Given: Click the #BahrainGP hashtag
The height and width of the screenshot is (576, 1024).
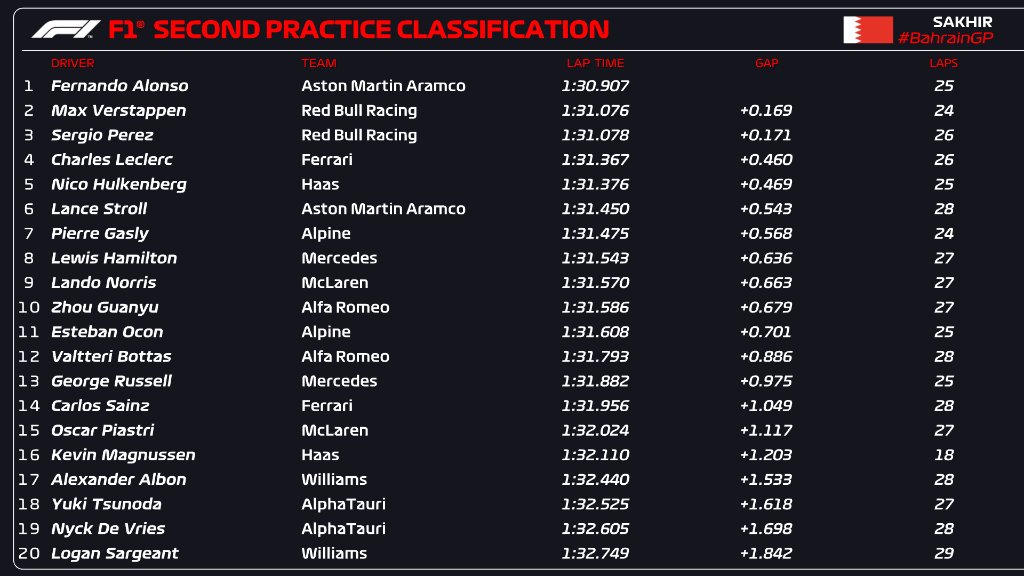Looking at the screenshot, I should (x=945, y=38).
